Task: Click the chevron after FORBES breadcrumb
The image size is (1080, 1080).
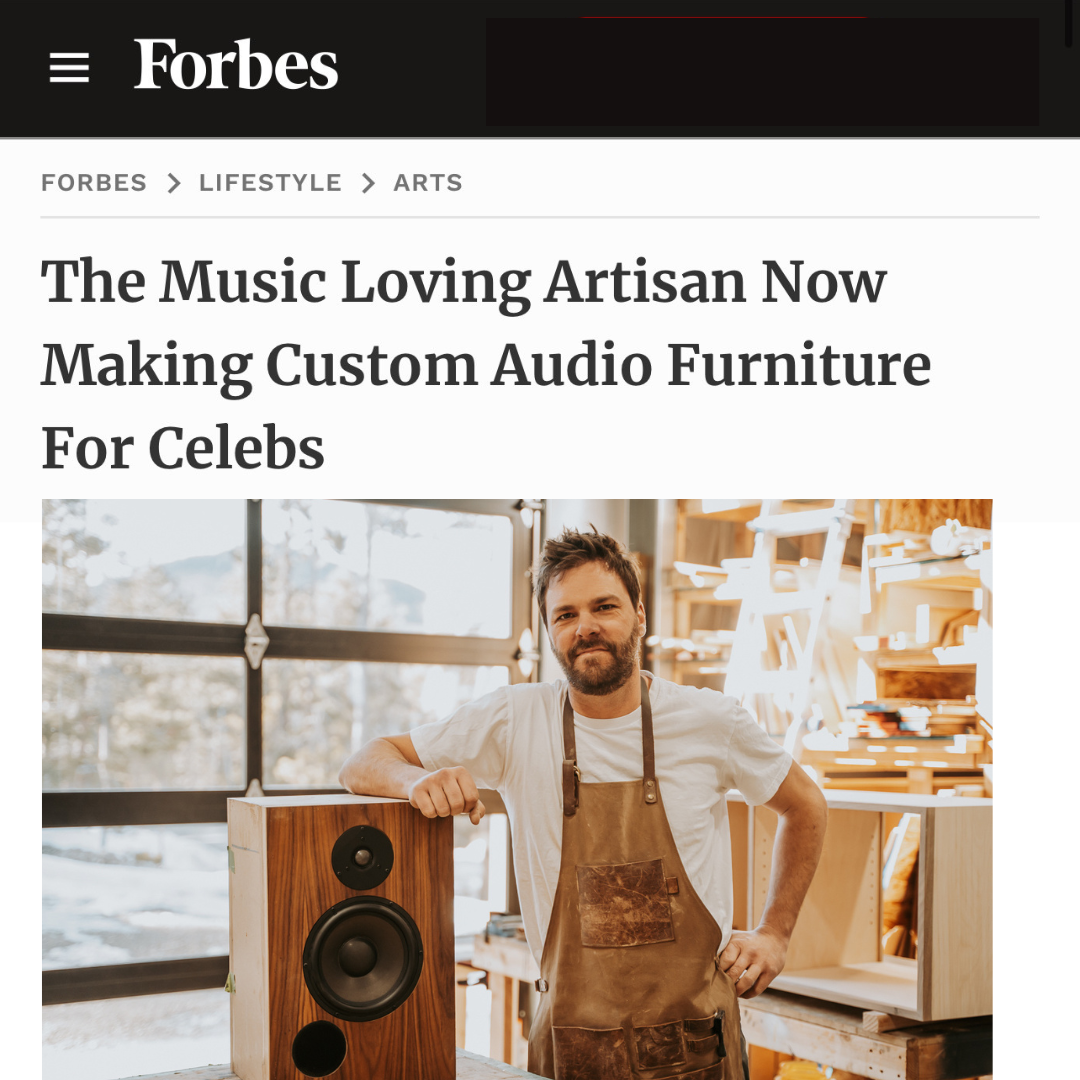Action: [x=174, y=183]
